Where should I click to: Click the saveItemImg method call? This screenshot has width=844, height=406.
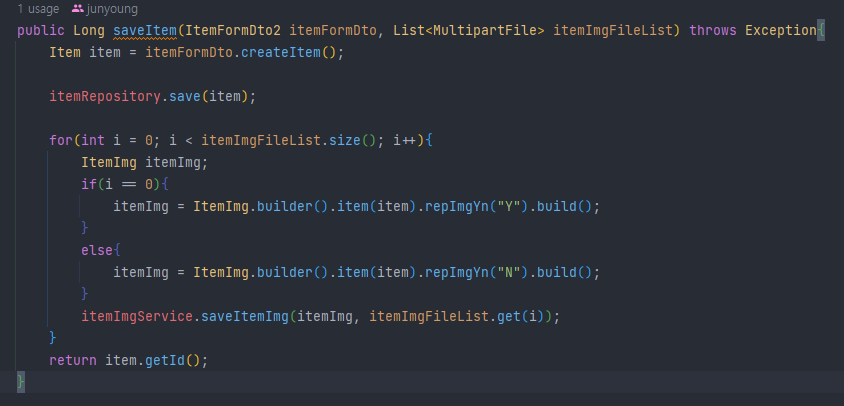[245, 317]
